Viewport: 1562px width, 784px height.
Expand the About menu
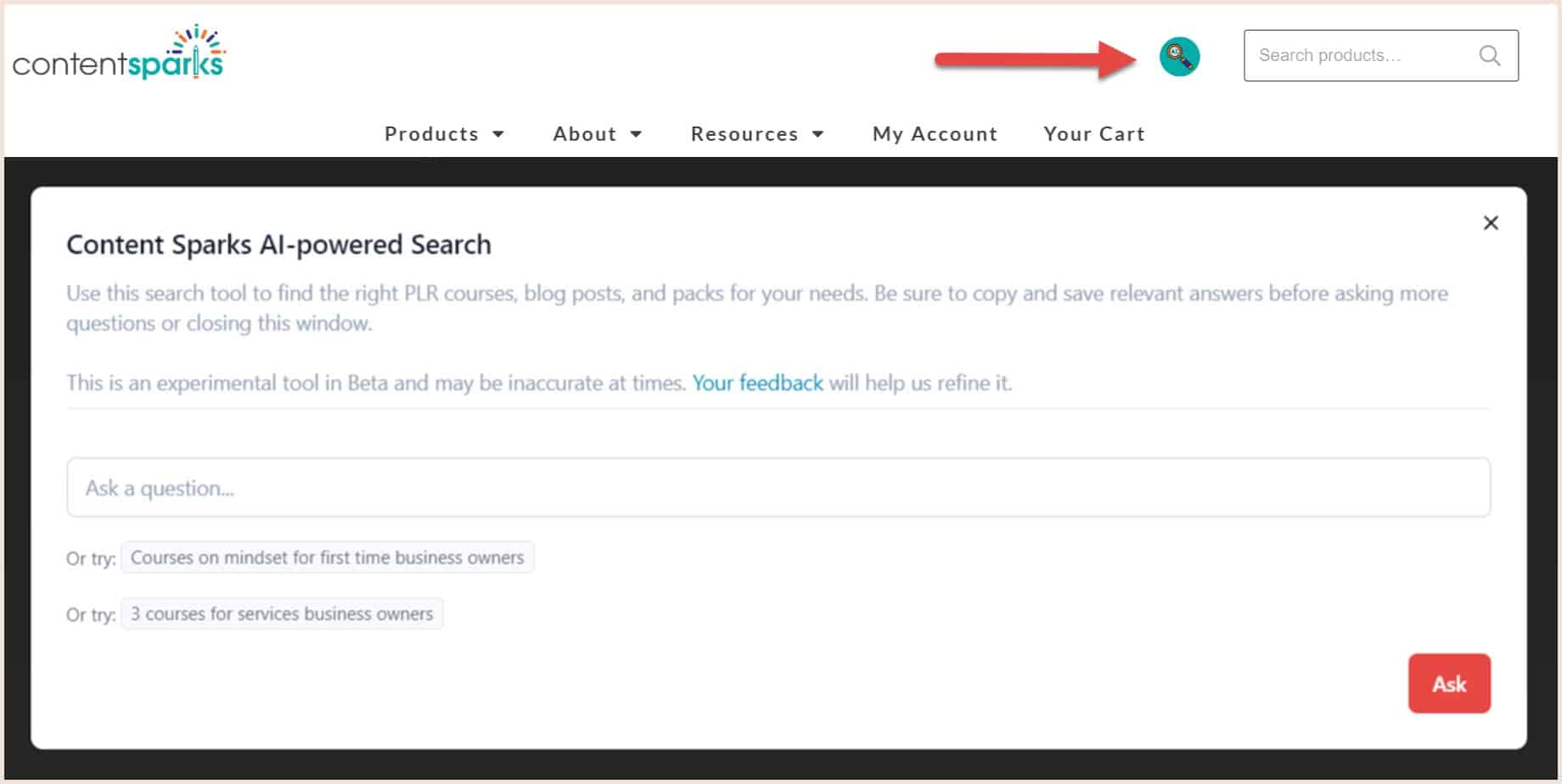point(598,134)
